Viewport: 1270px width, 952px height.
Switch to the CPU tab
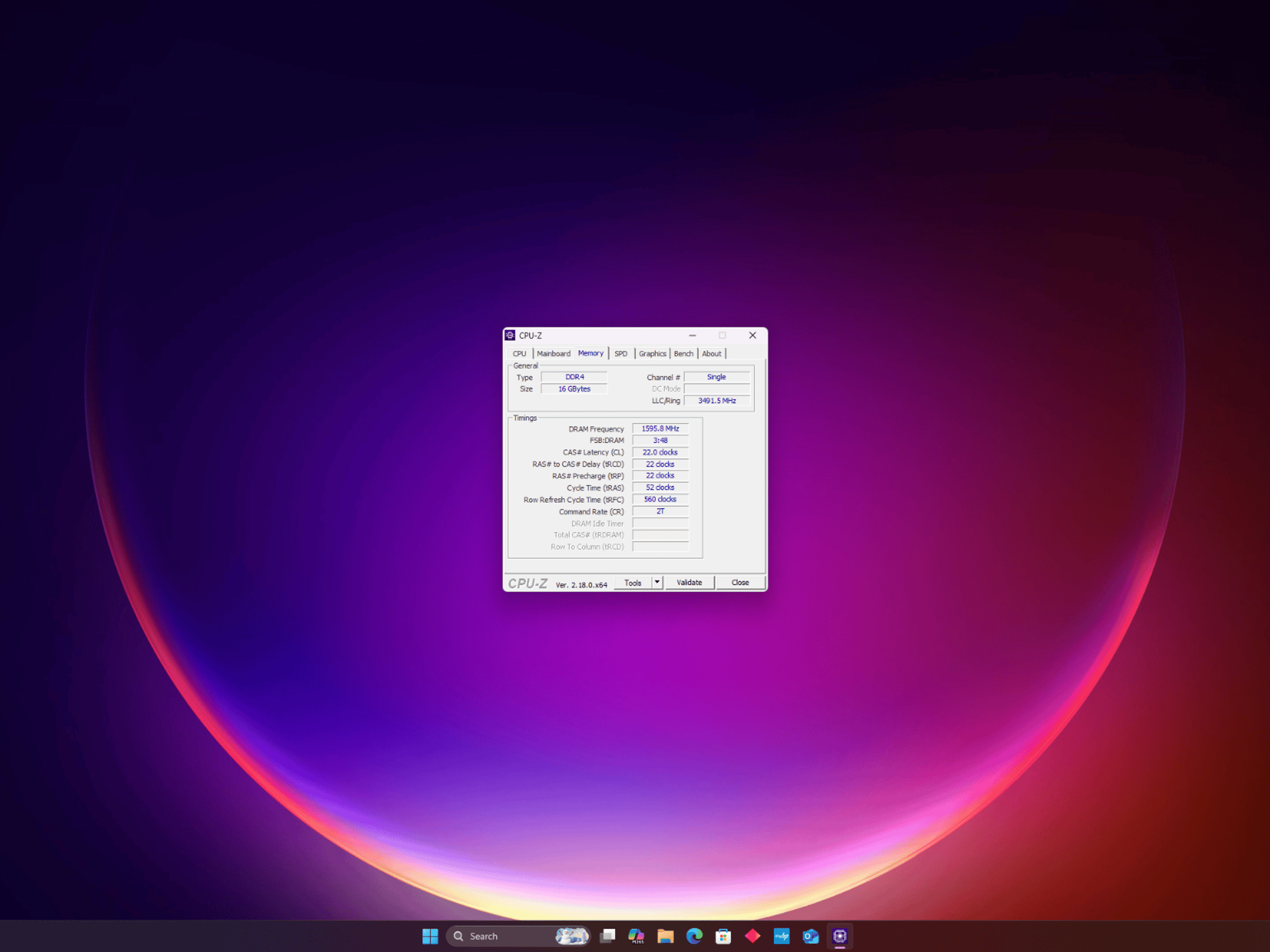519,354
